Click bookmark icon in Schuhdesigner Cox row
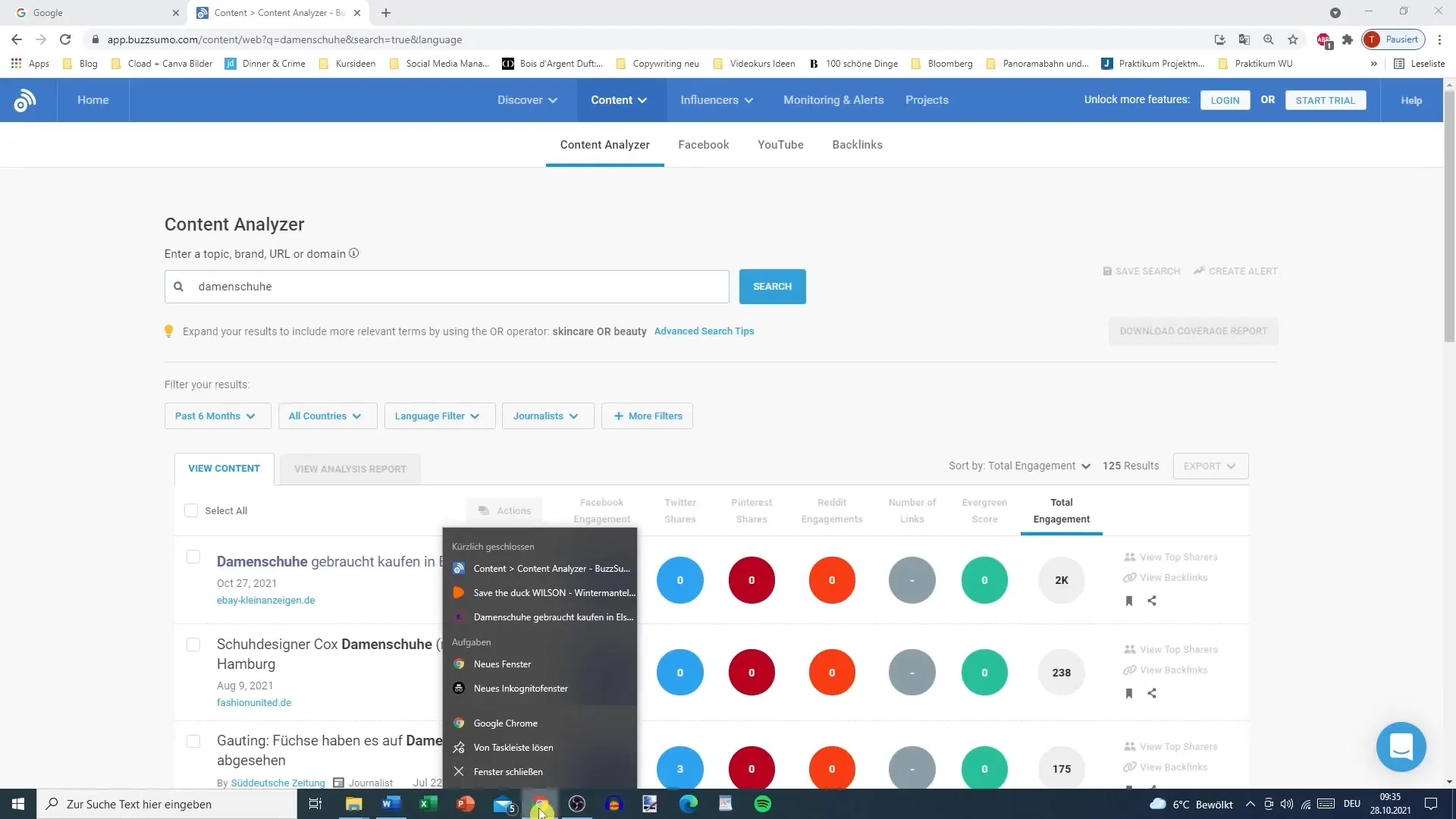 pos(1129,693)
